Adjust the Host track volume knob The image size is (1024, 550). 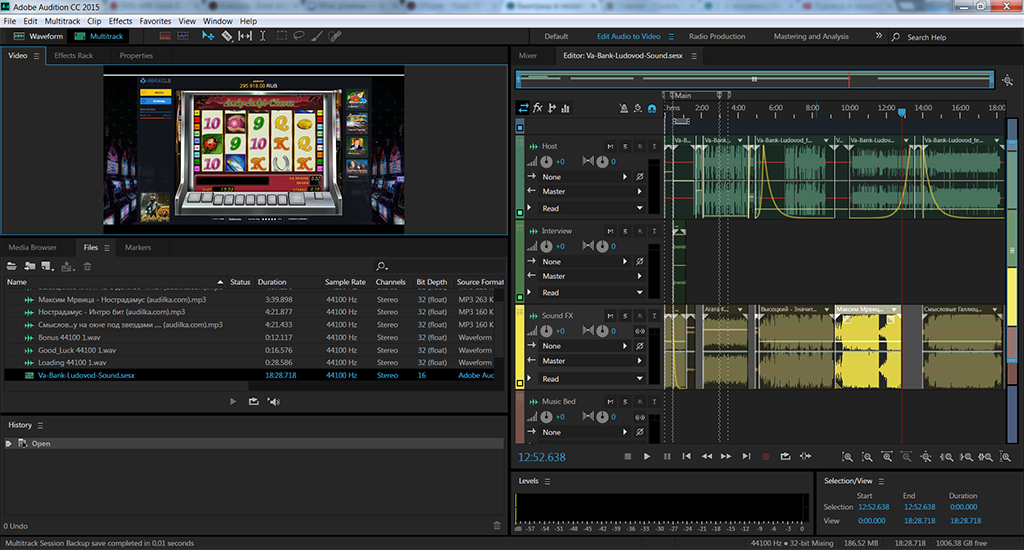546,161
